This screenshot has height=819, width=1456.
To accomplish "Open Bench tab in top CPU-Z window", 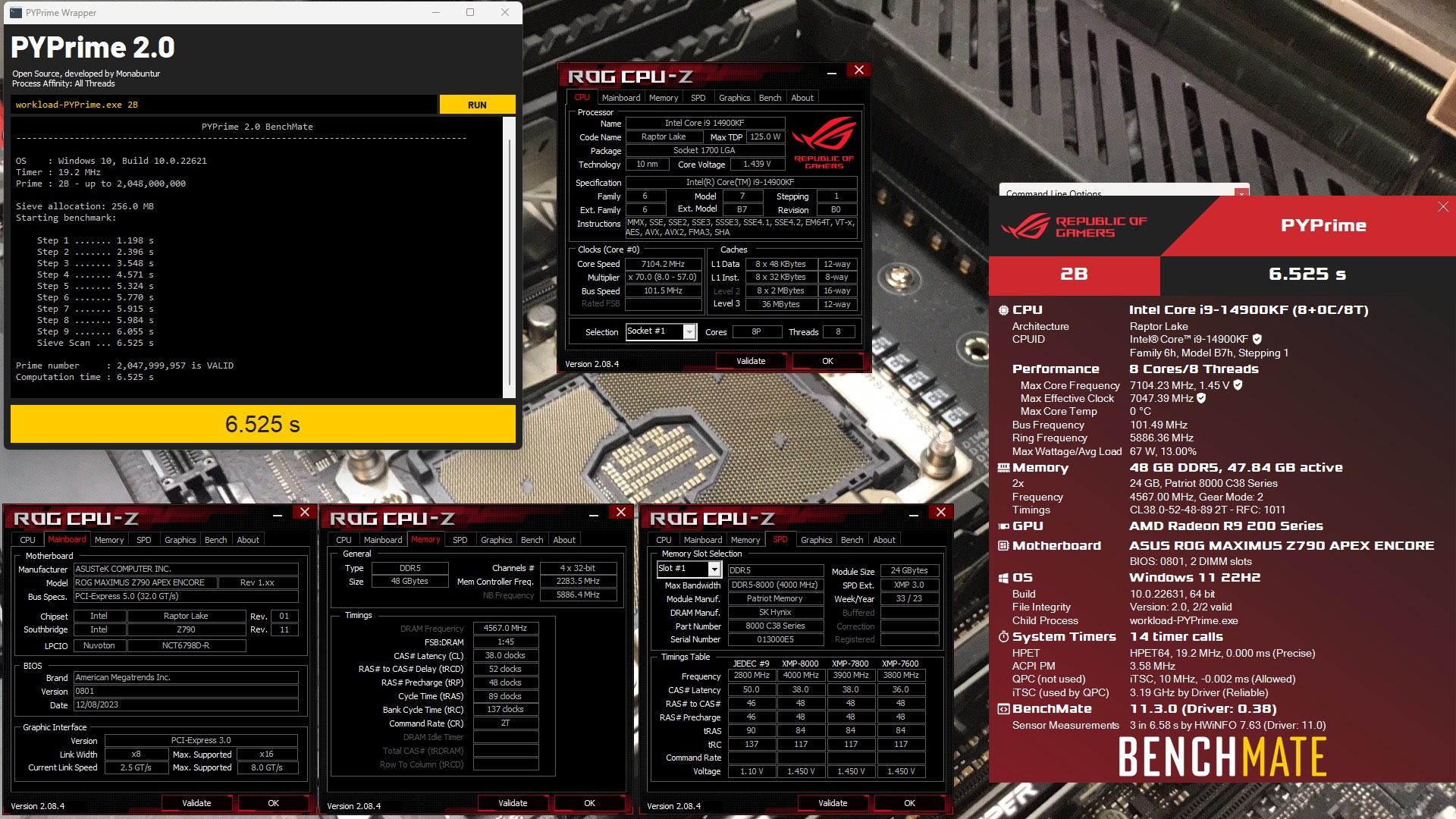I will pos(770,98).
